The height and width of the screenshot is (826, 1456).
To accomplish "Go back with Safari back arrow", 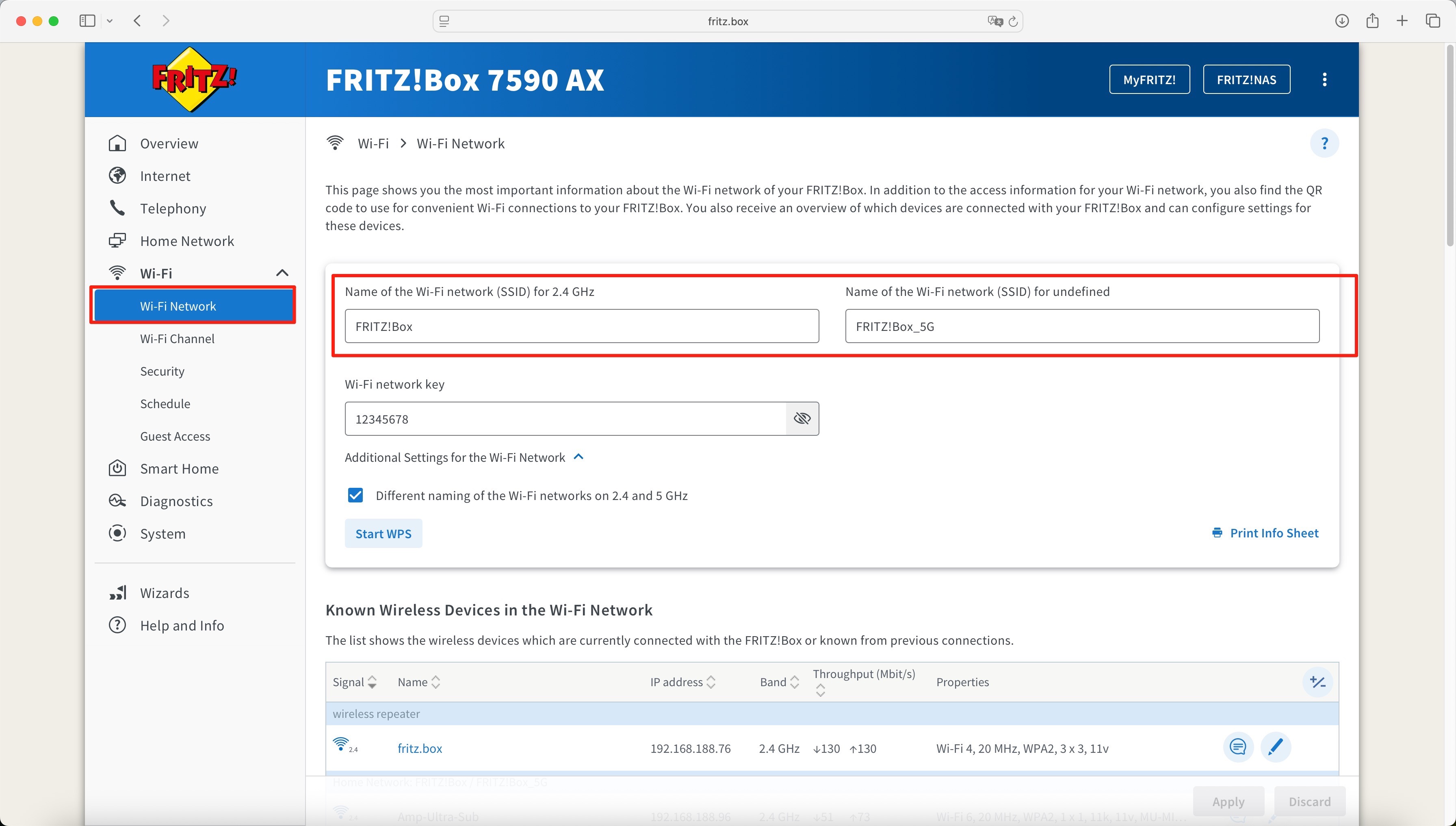I will [137, 21].
